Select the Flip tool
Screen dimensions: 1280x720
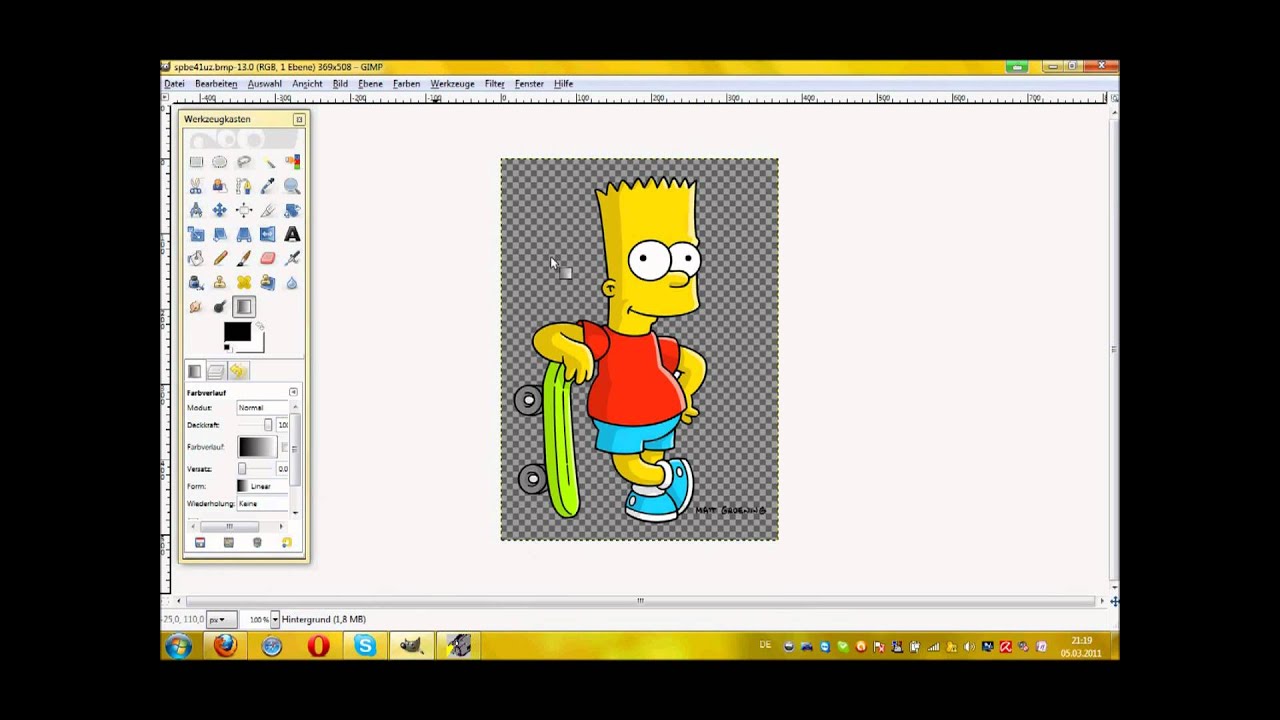(268, 234)
